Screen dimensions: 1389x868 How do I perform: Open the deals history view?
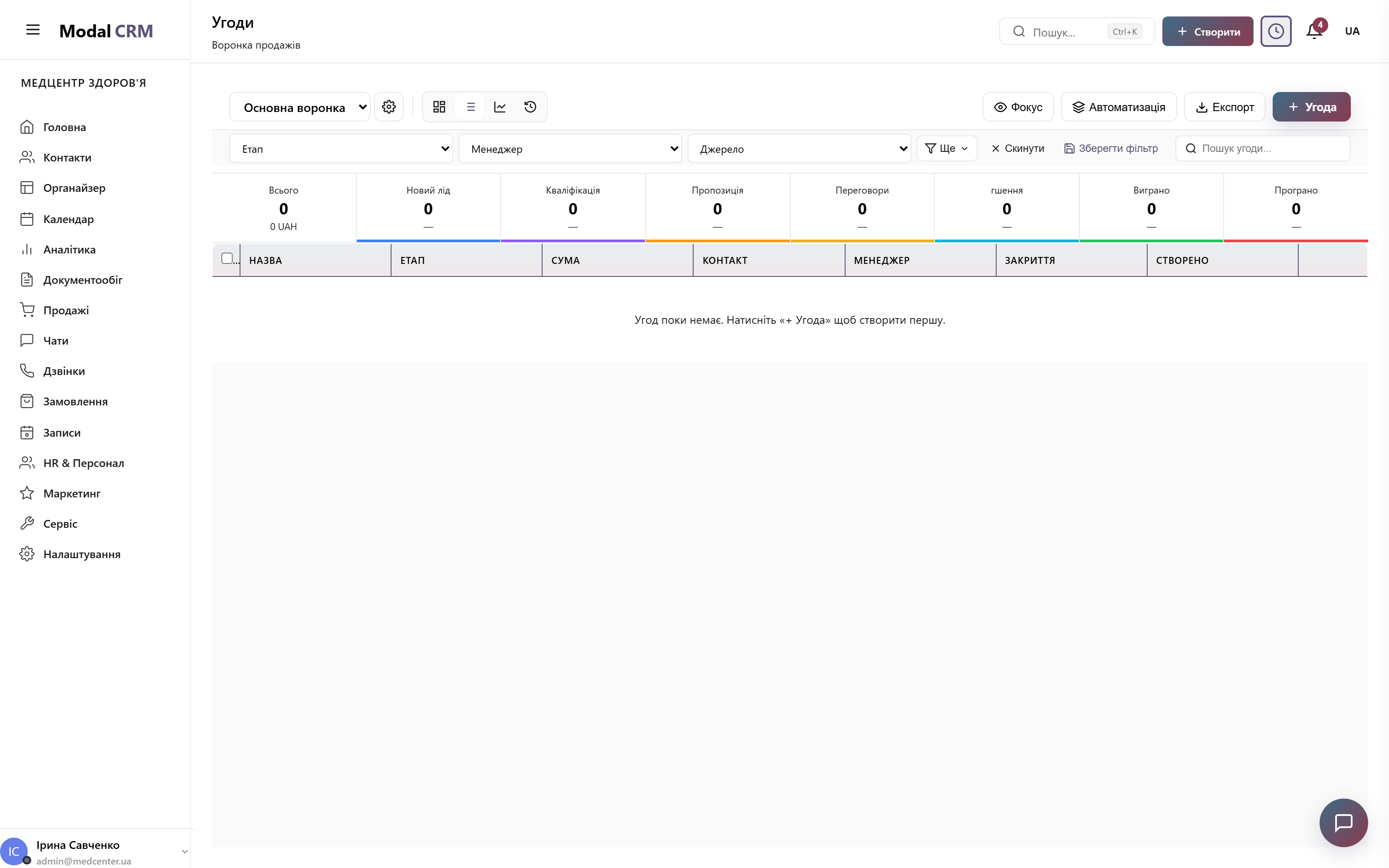[x=530, y=107]
